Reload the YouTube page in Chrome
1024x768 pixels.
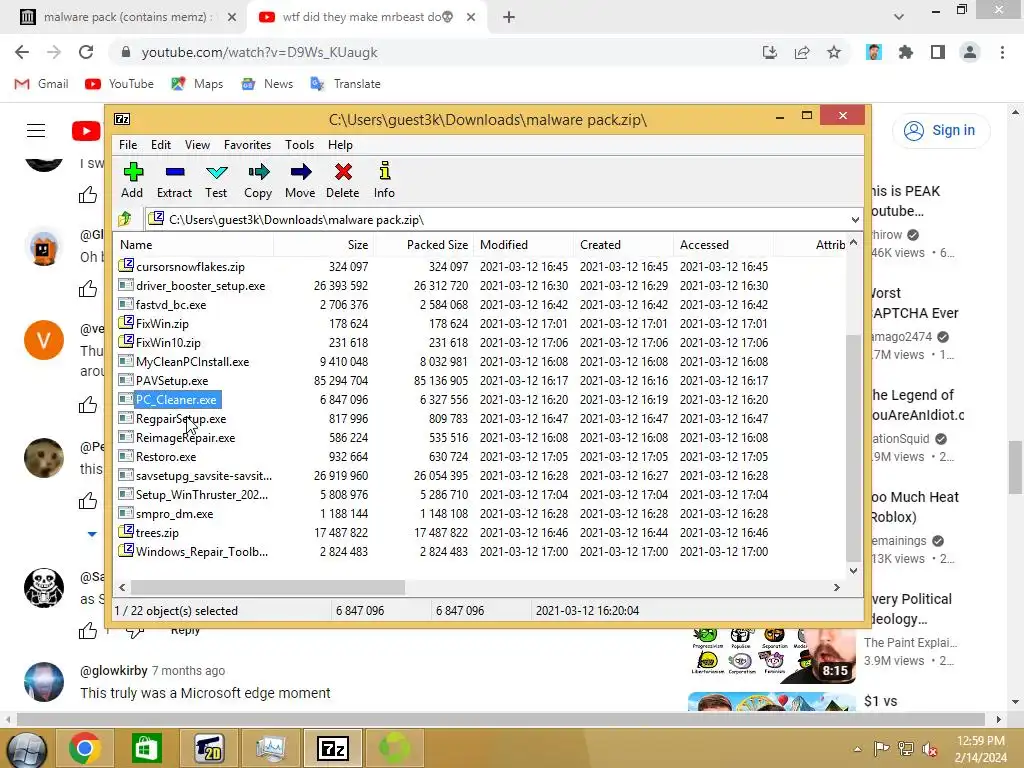point(86,52)
